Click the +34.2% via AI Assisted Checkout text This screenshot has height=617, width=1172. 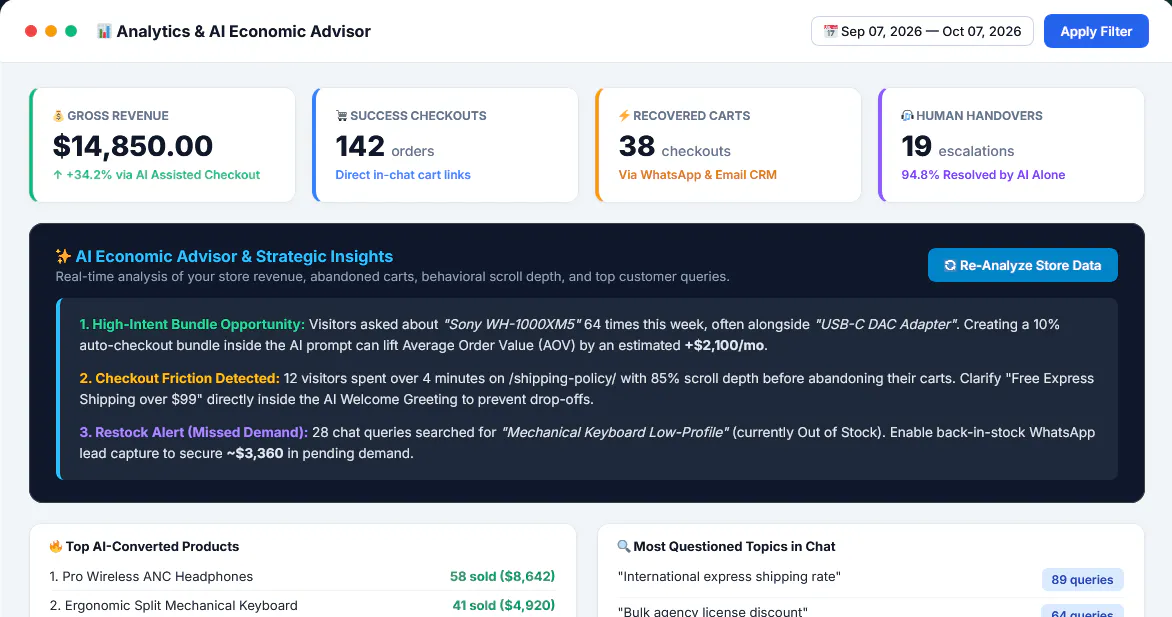[x=156, y=175]
